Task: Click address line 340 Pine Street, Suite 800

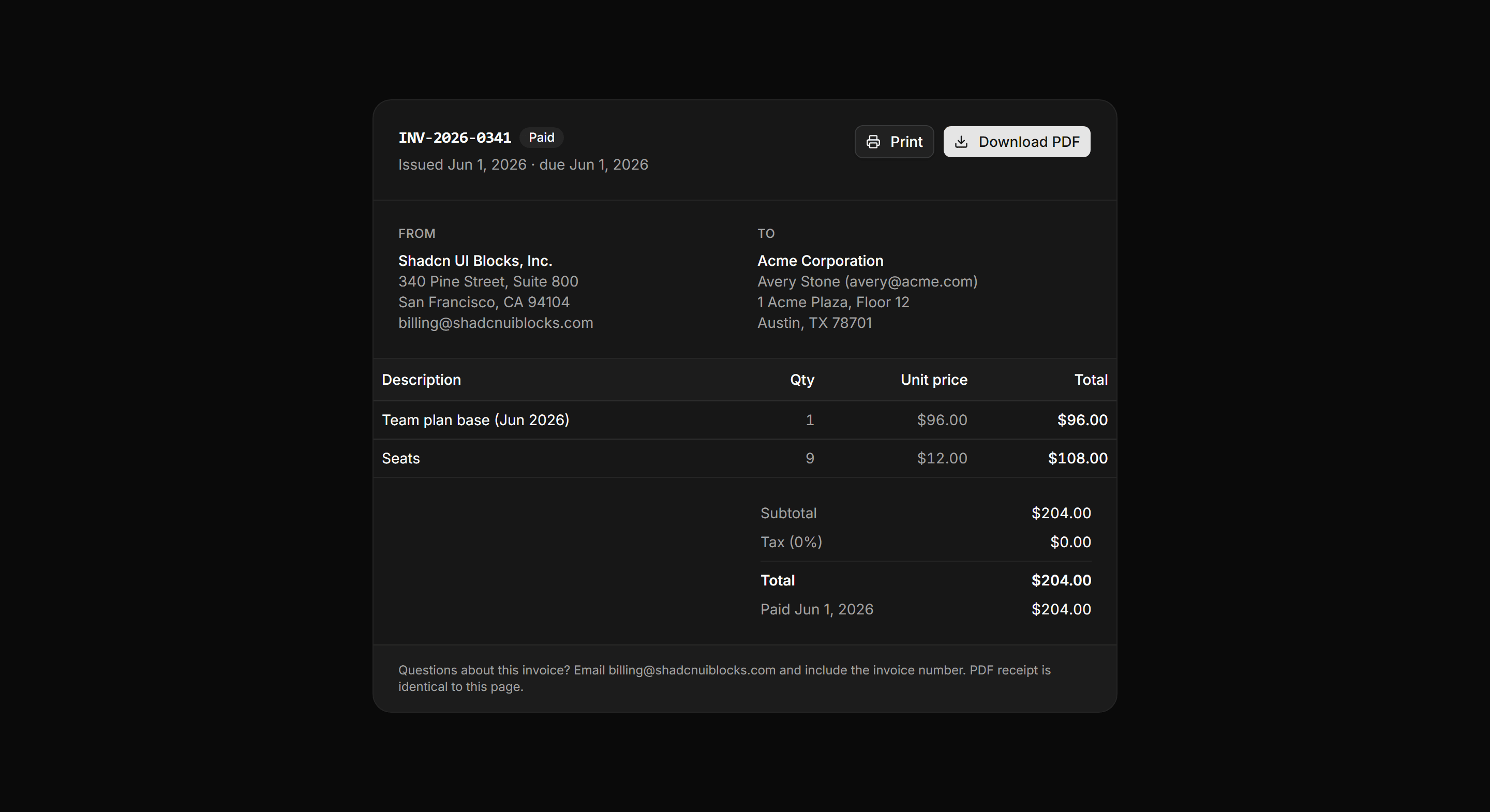Action: tap(488, 282)
